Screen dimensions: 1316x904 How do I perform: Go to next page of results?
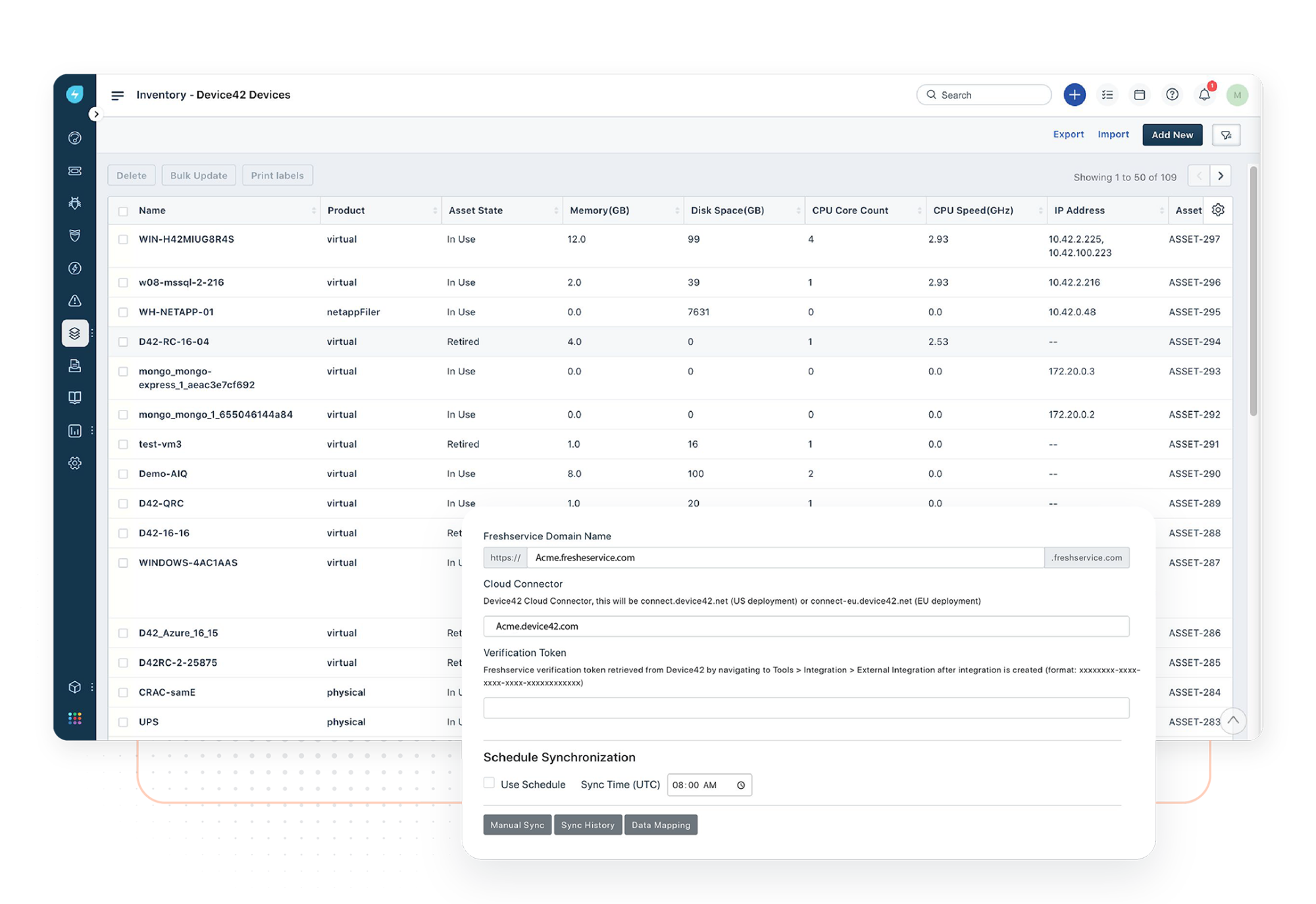click(x=1221, y=176)
